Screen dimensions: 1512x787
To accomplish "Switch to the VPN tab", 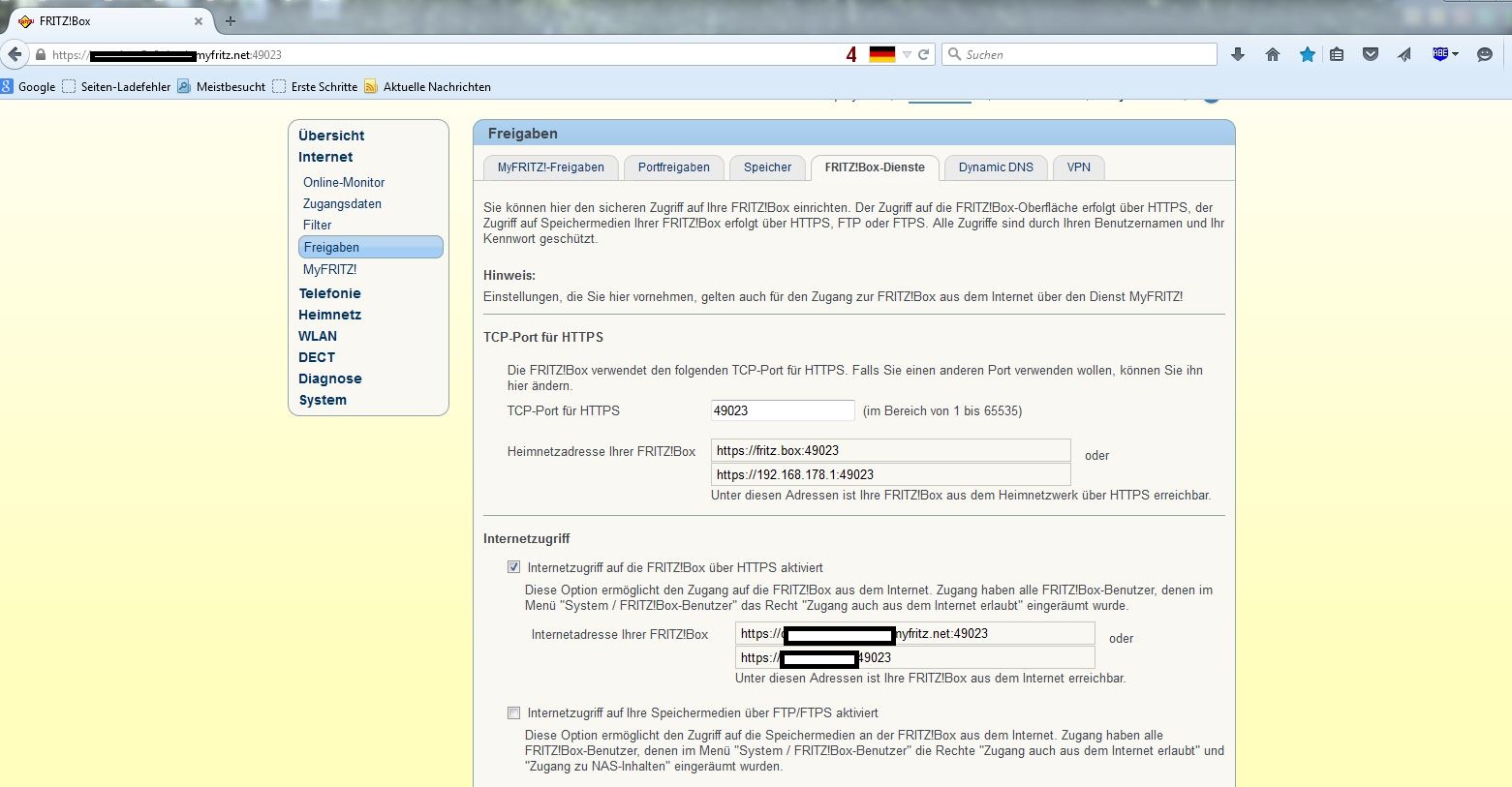I will pyautogui.click(x=1079, y=167).
